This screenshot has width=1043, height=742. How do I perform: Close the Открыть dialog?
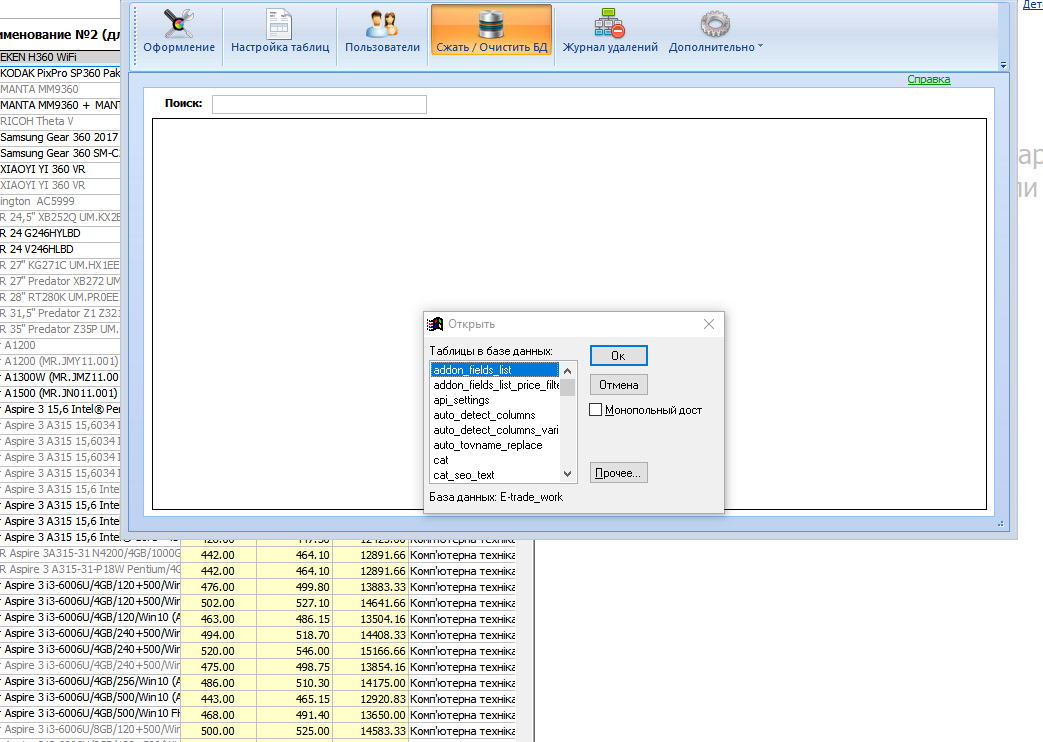coord(709,324)
